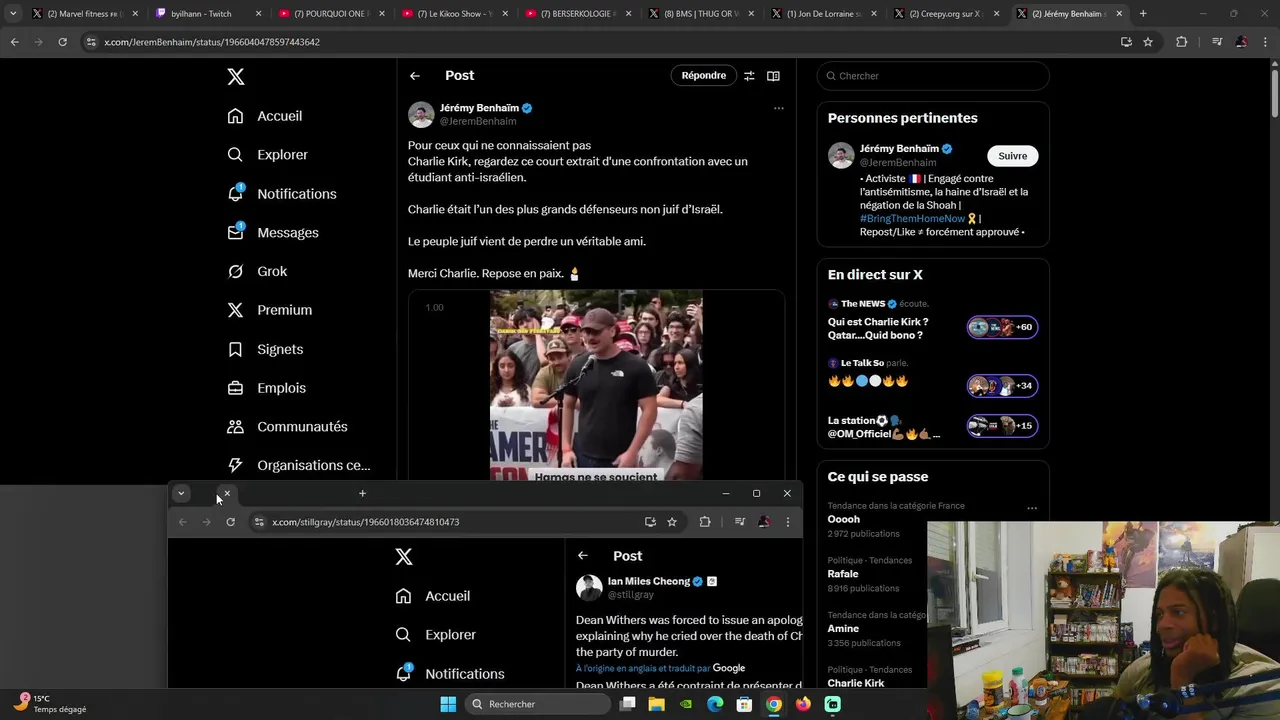Switch to BMS | THUG OR tab
The height and width of the screenshot is (720, 1280).
pos(699,14)
